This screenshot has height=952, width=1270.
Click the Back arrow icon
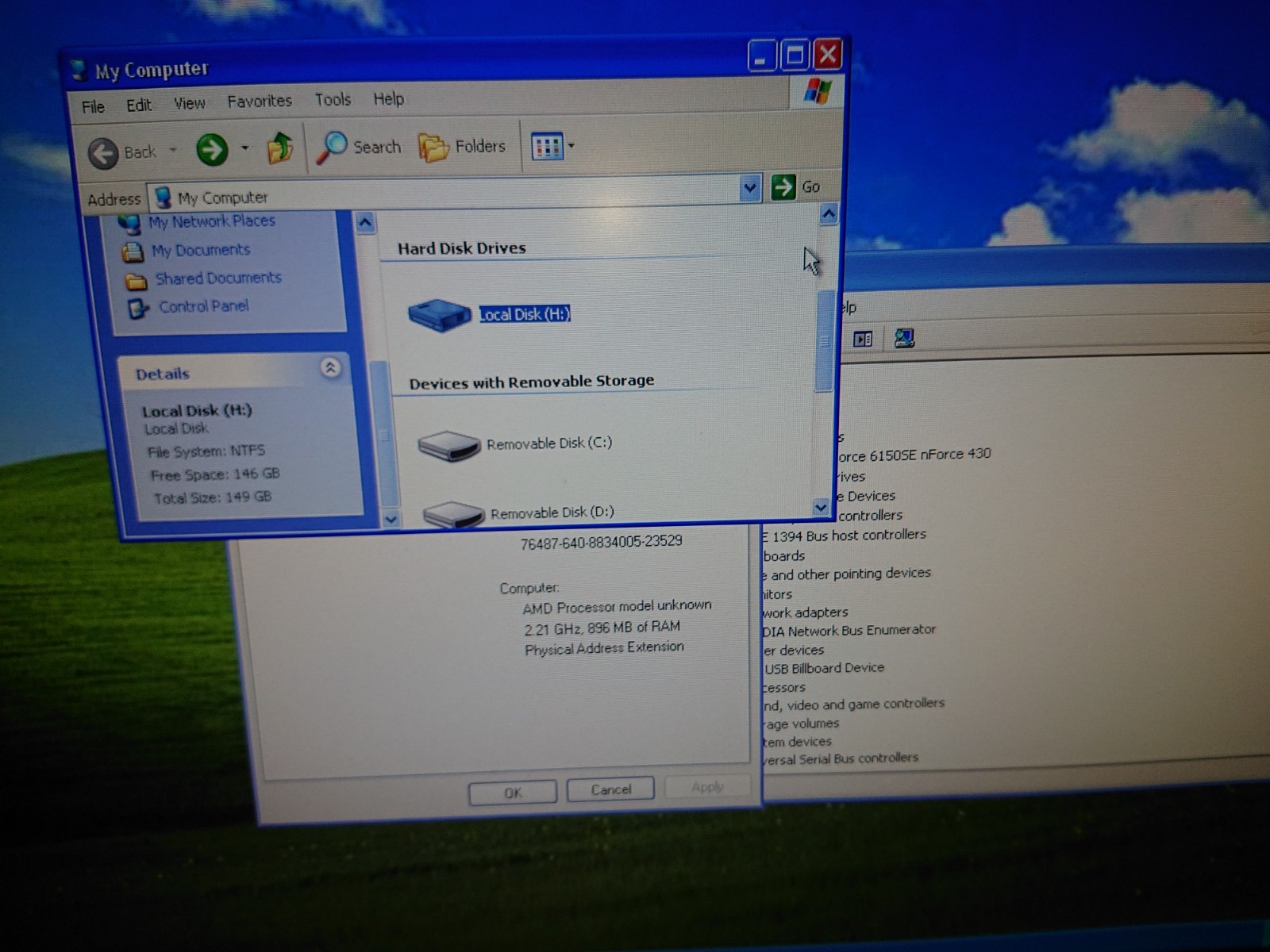tap(103, 153)
